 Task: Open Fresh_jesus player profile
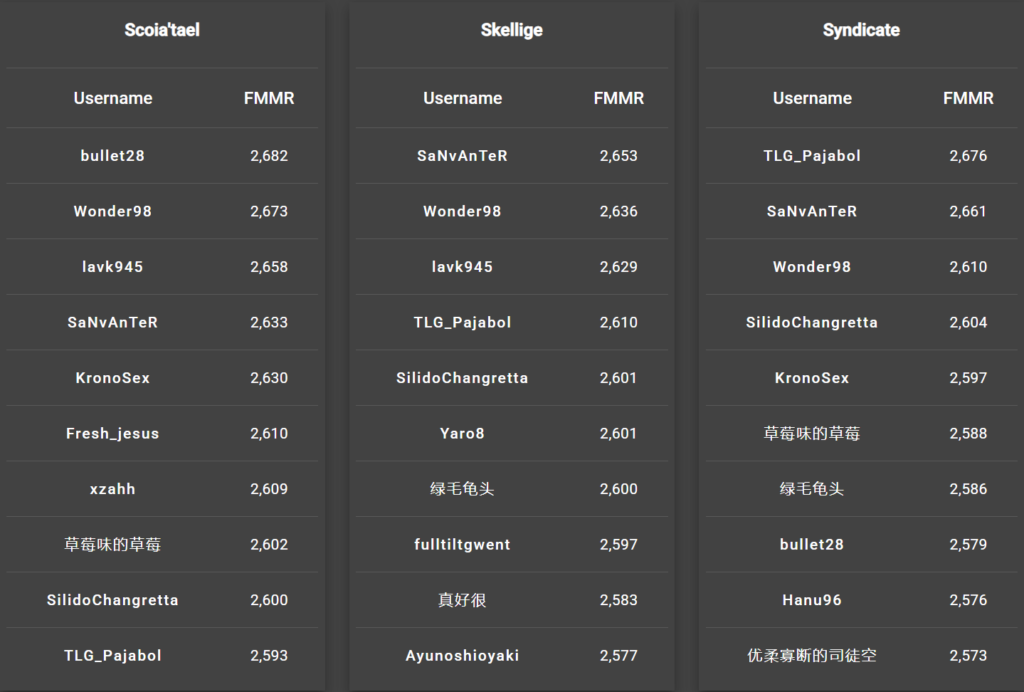[113, 434]
